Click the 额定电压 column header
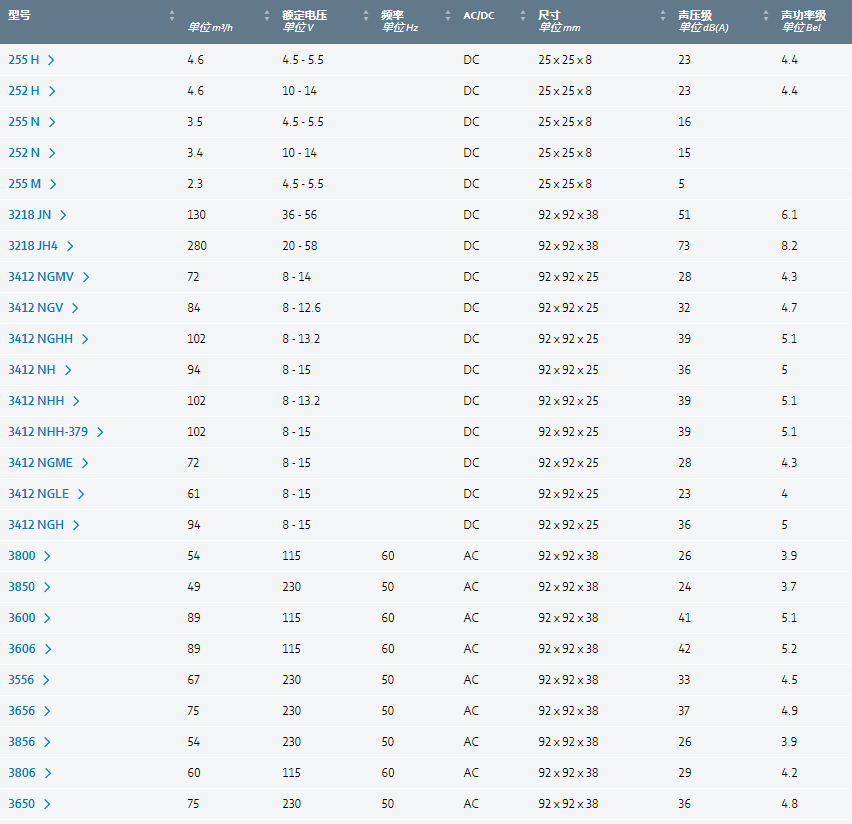Viewport: 852px width, 824px height. [x=305, y=16]
